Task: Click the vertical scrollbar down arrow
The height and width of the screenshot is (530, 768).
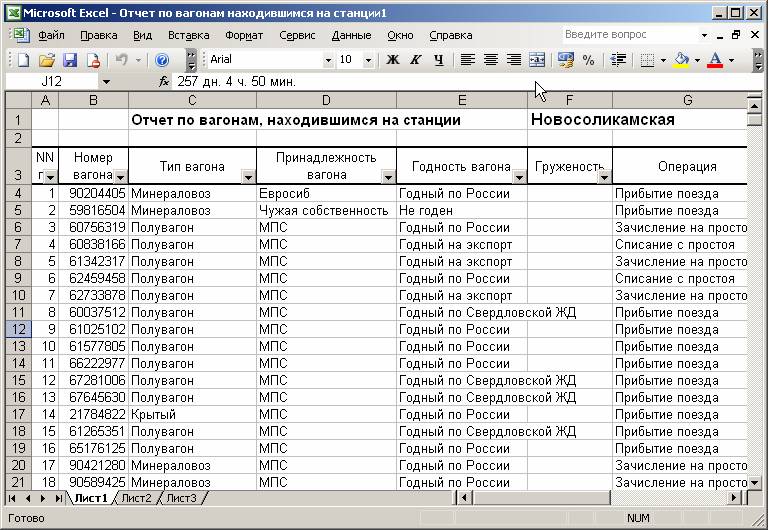Action: tap(754, 482)
